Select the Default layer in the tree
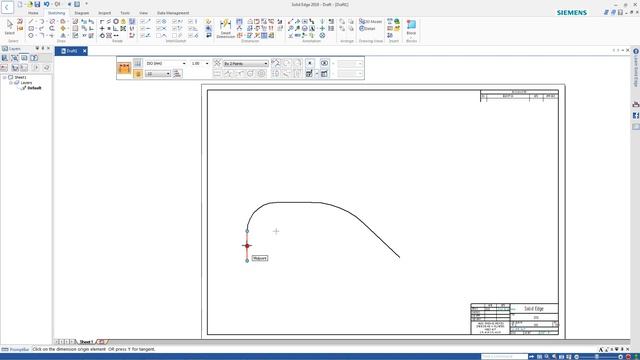This screenshot has height=360, width=640. 34,88
